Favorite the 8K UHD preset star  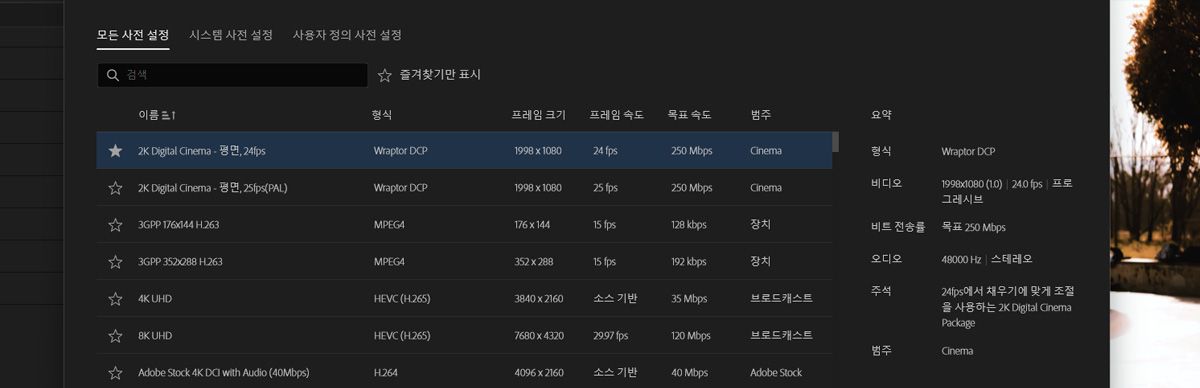tap(115, 336)
